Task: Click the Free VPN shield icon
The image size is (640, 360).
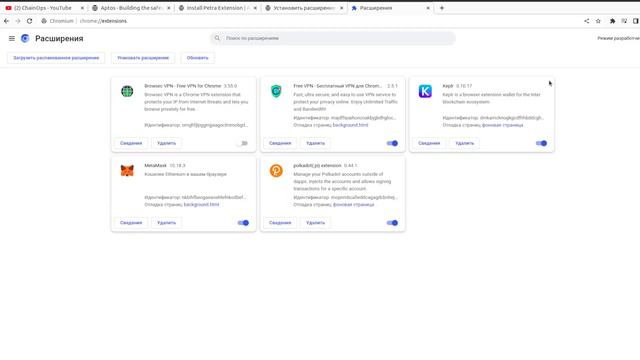Action: click(276, 91)
